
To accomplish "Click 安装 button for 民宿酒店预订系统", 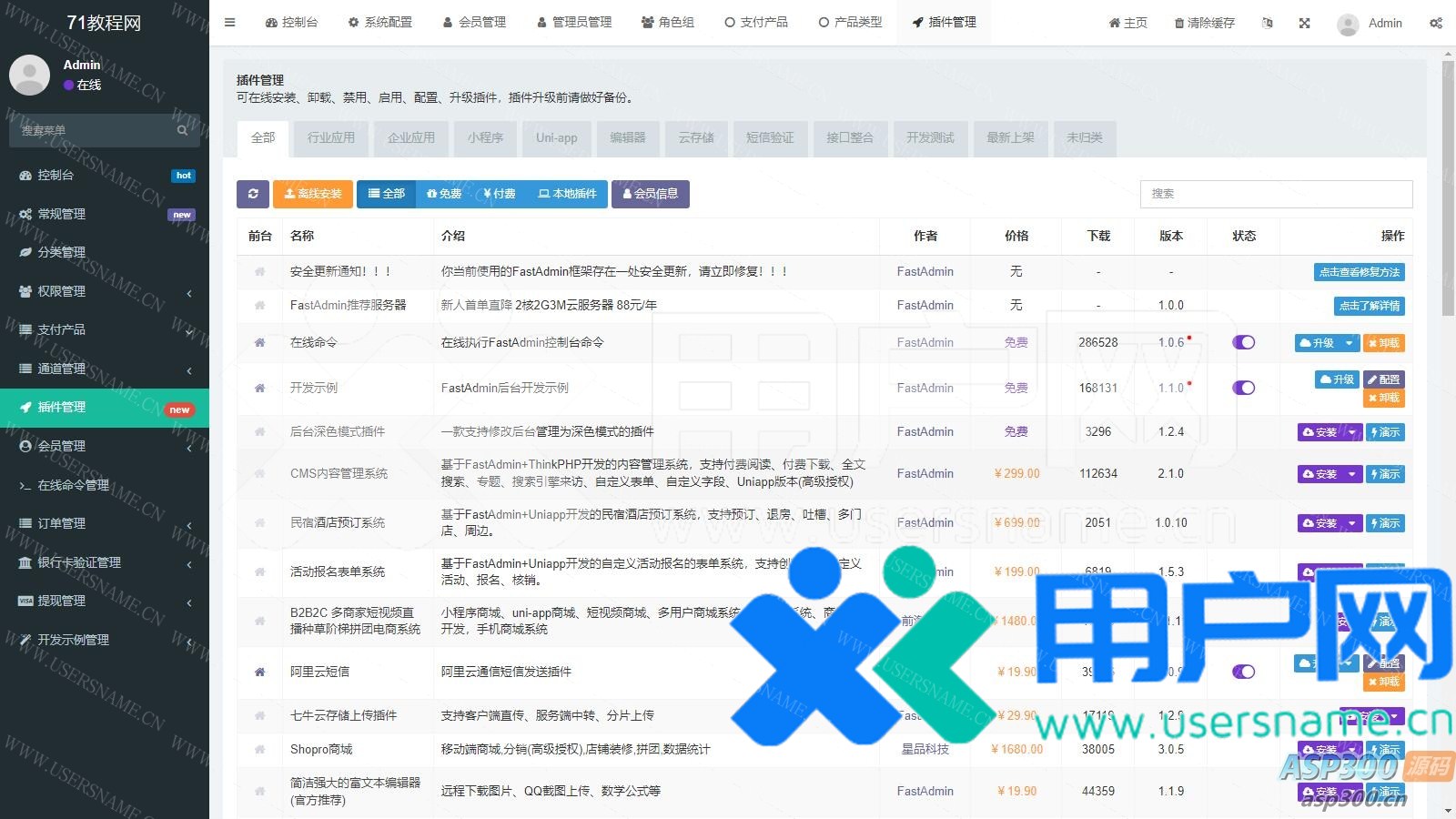I will (x=1320, y=523).
